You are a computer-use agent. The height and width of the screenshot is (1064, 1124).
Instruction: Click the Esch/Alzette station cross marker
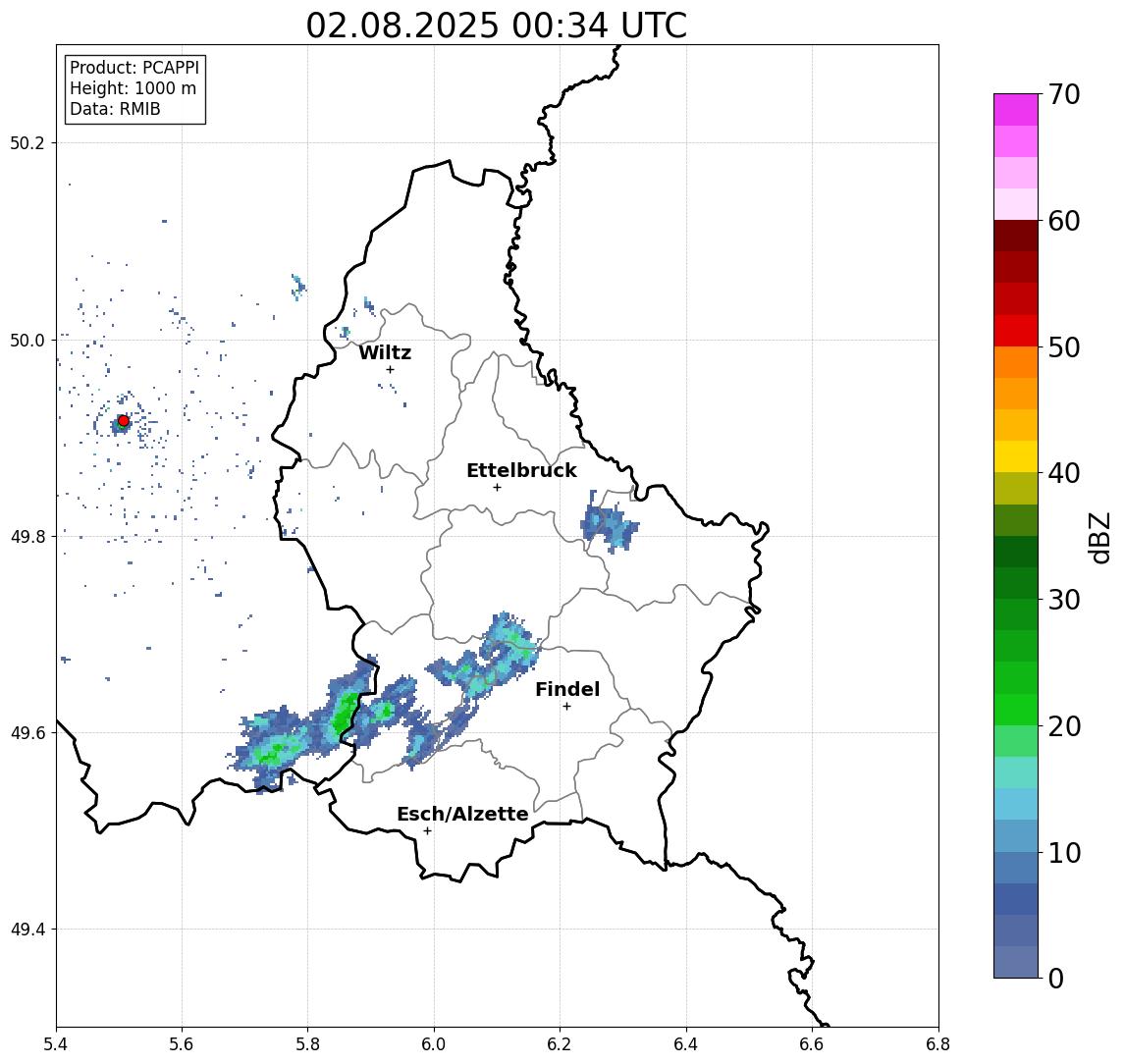point(427,831)
